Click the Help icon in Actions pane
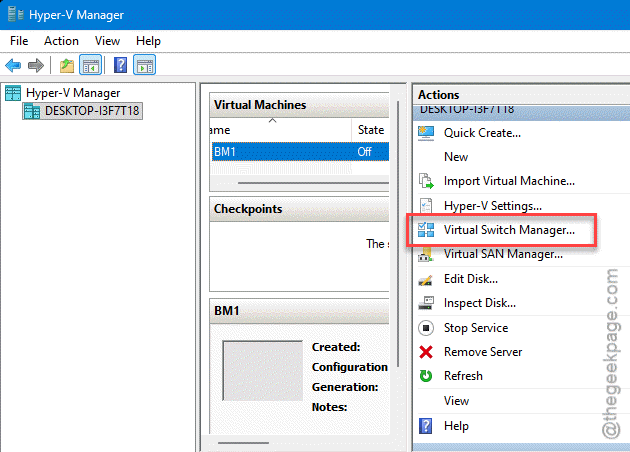This screenshot has width=630, height=452. click(x=425, y=425)
